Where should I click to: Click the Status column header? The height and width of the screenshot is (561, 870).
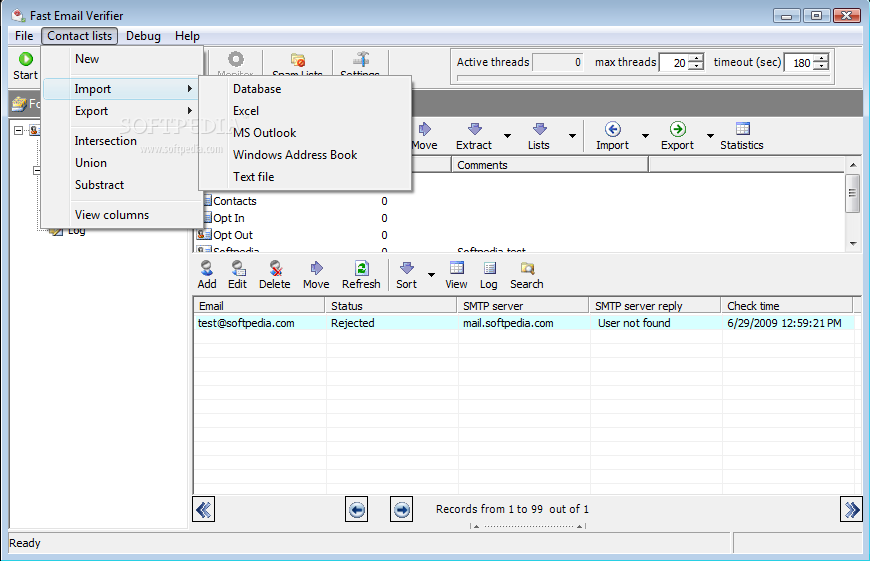[391, 306]
